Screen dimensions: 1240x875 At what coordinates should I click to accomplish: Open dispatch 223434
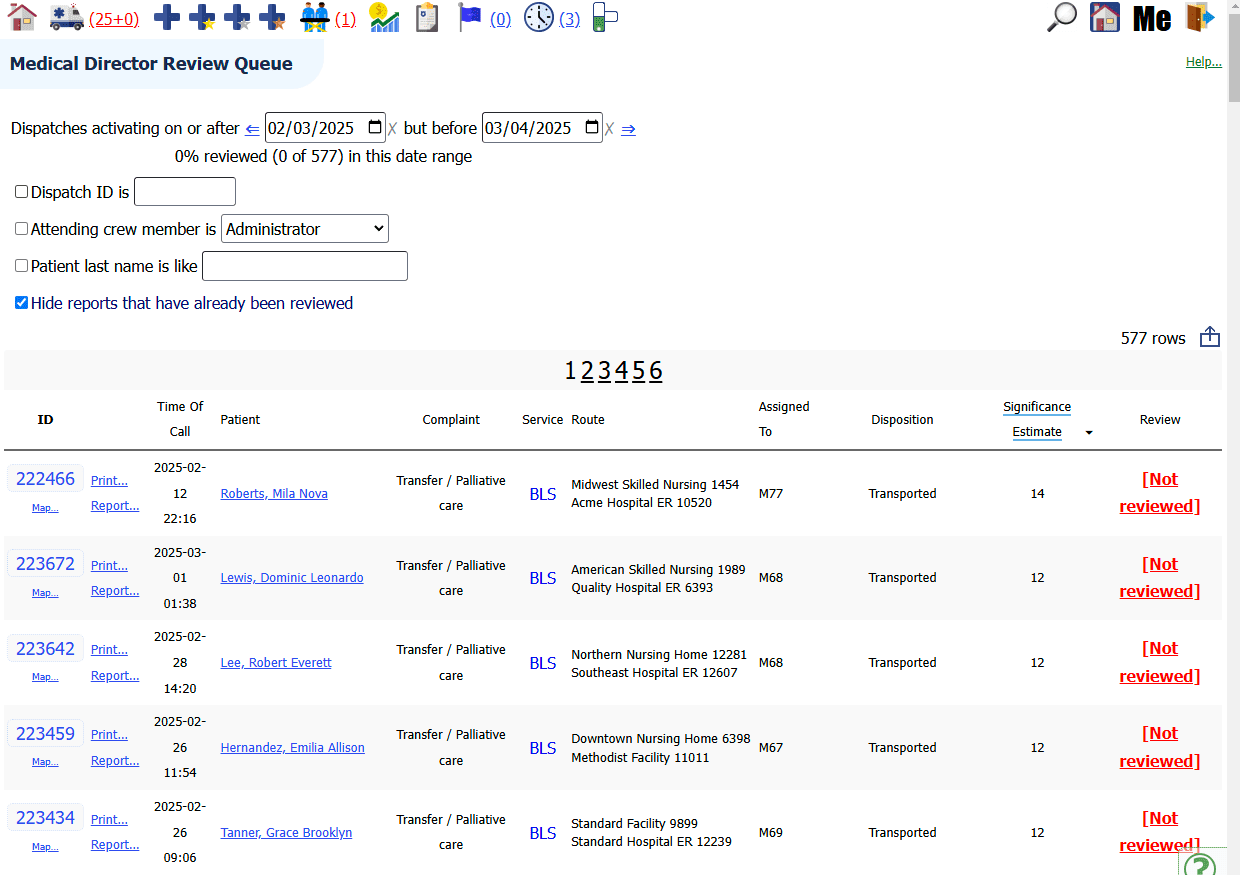pyautogui.click(x=46, y=818)
